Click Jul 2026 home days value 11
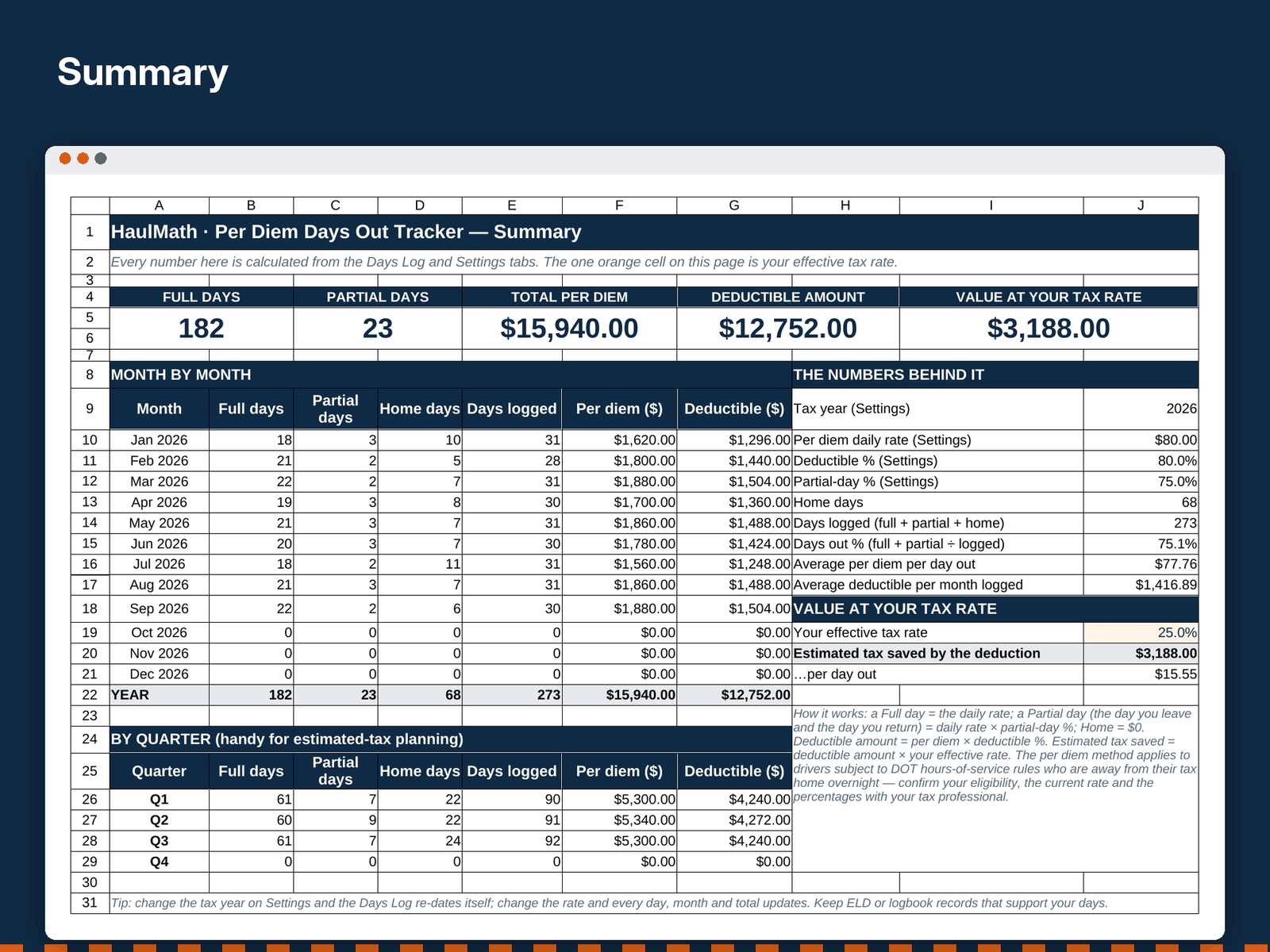Image resolution: width=1270 pixels, height=952 pixels. (x=420, y=564)
